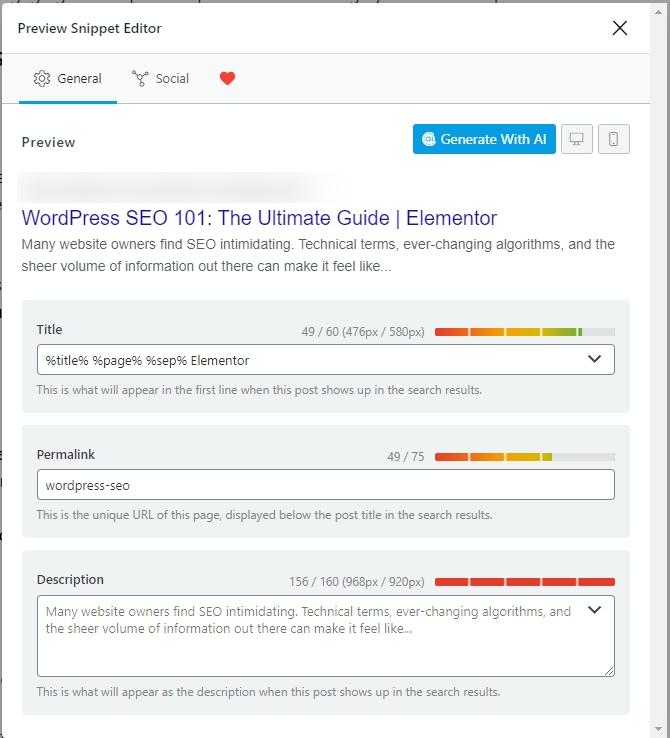Screen dimensions: 670x738
Task: Click the red heart tab icon
Action: 227,78
